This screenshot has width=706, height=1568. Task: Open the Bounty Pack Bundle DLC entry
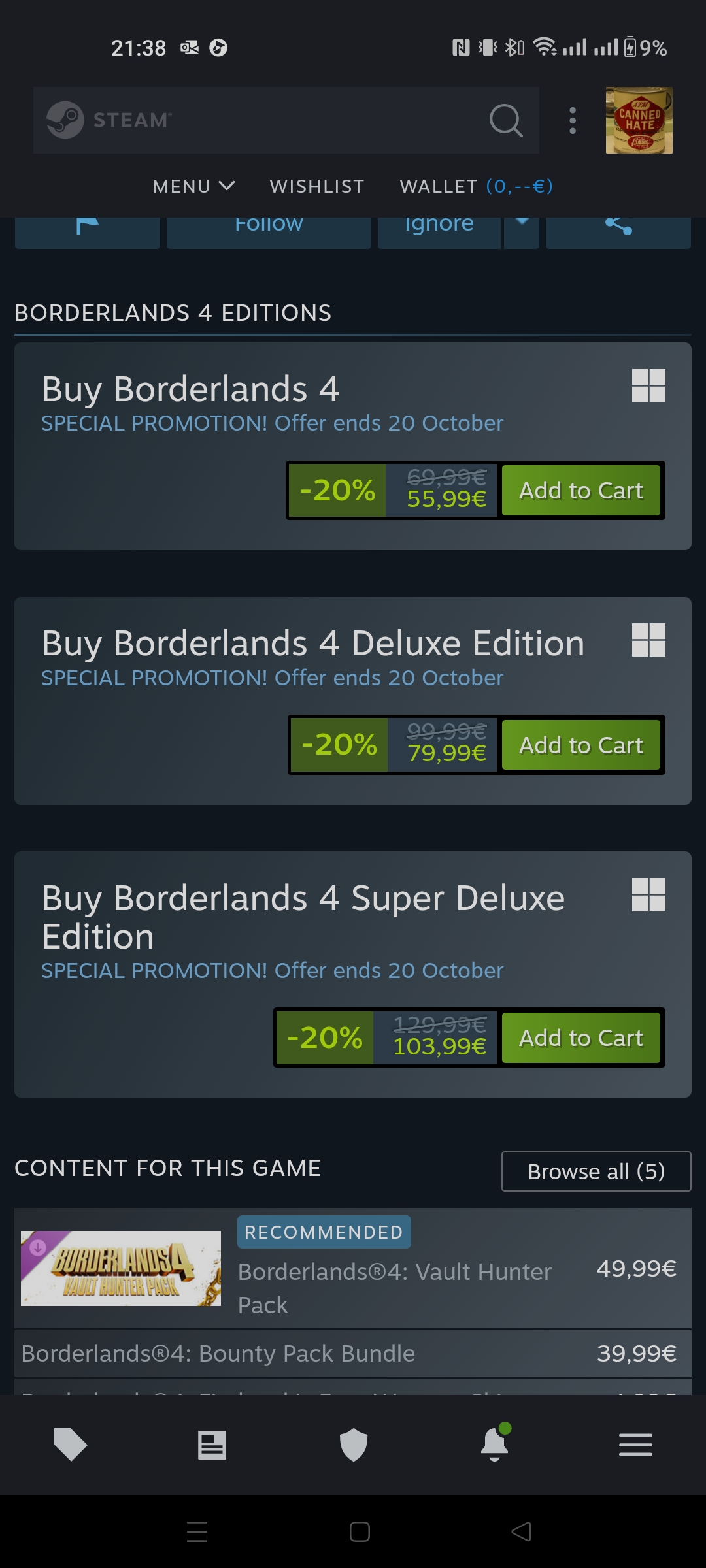point(218,1353)
